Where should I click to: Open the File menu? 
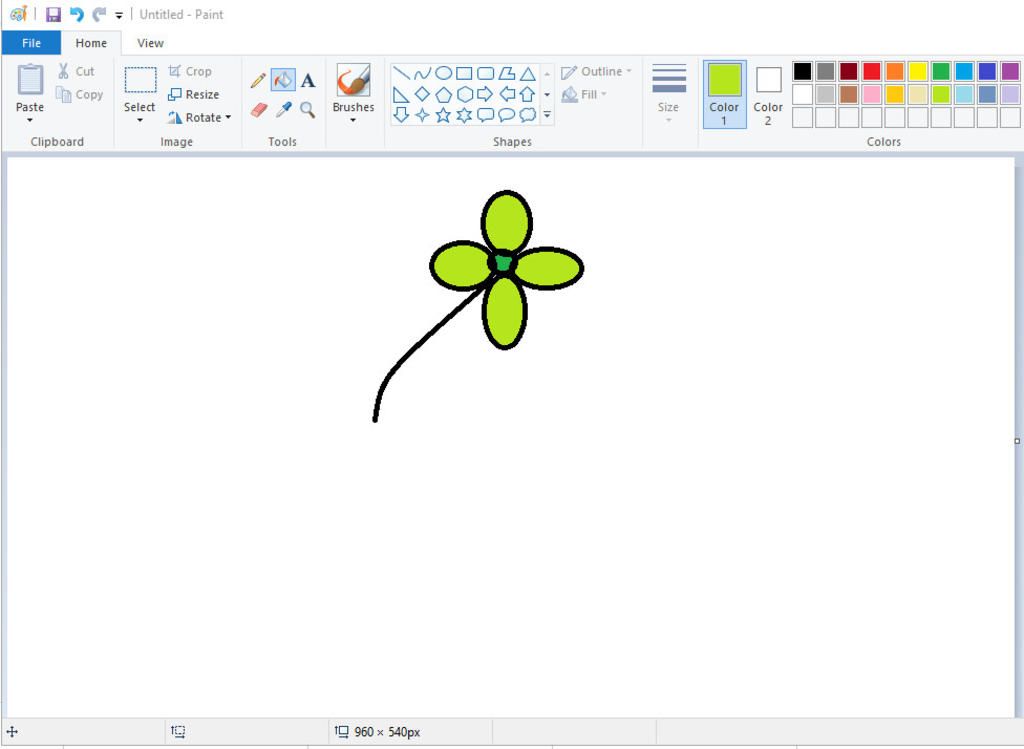tap(31, 43)
